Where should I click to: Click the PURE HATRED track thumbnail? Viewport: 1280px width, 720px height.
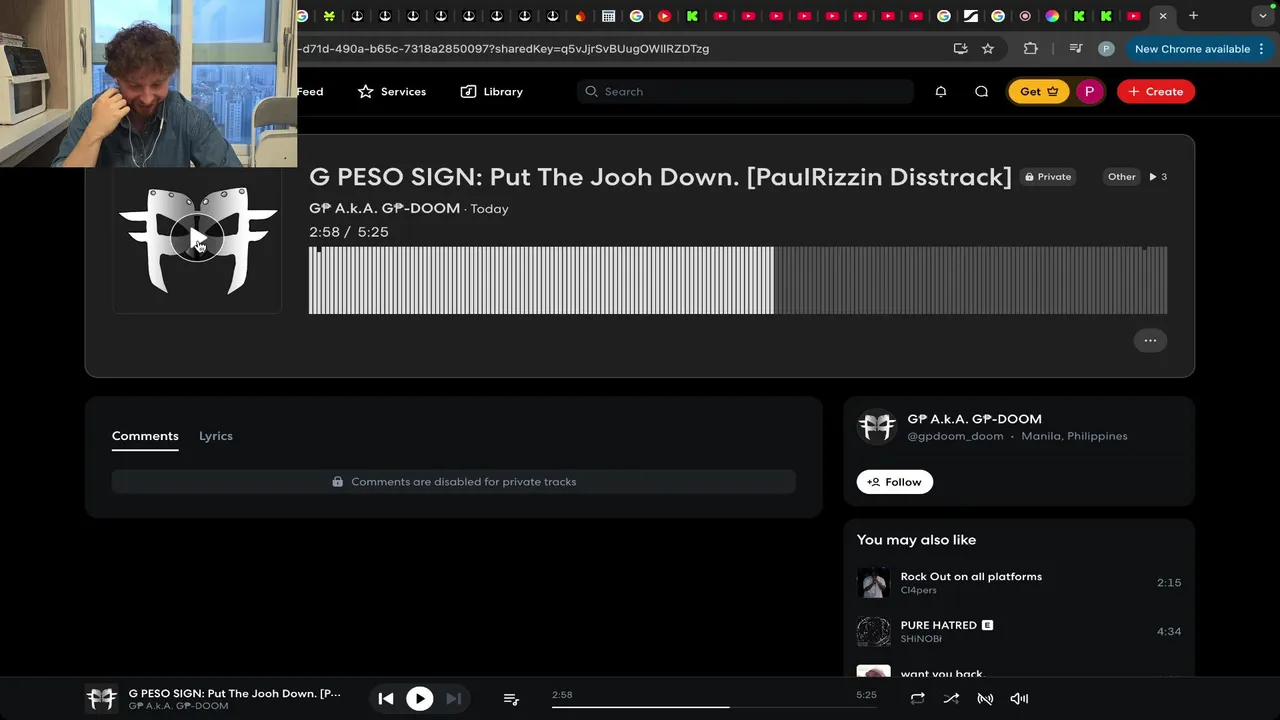[873, 632]
